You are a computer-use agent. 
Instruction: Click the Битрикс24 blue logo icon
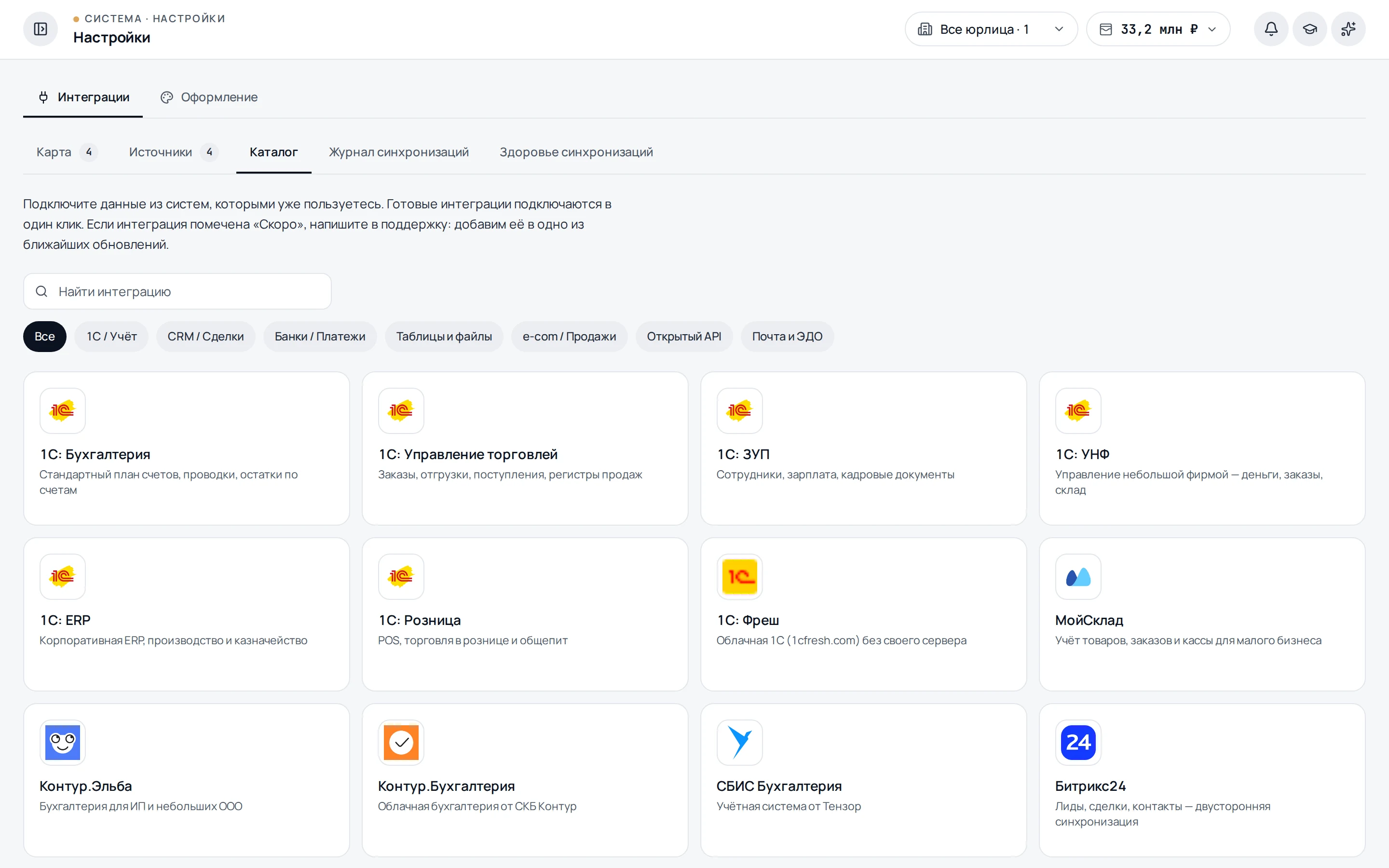(1078, 742)
